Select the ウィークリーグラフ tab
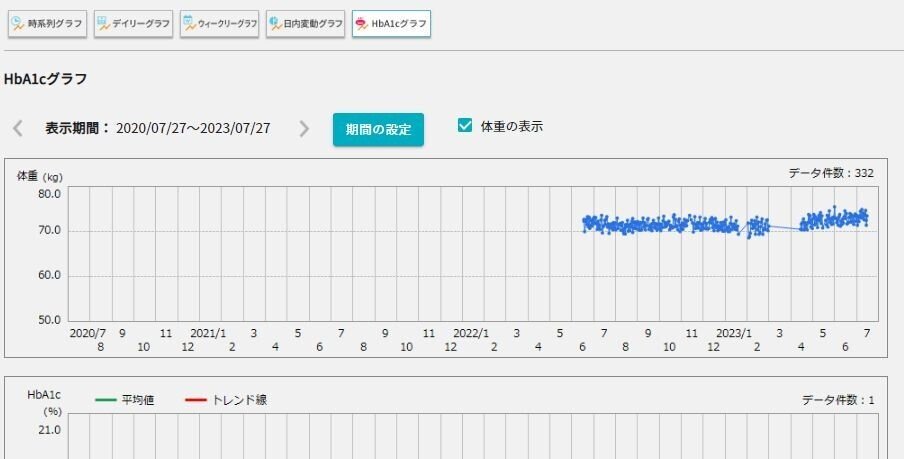Viewport: 904px width, 459px height. pos(219,24)
